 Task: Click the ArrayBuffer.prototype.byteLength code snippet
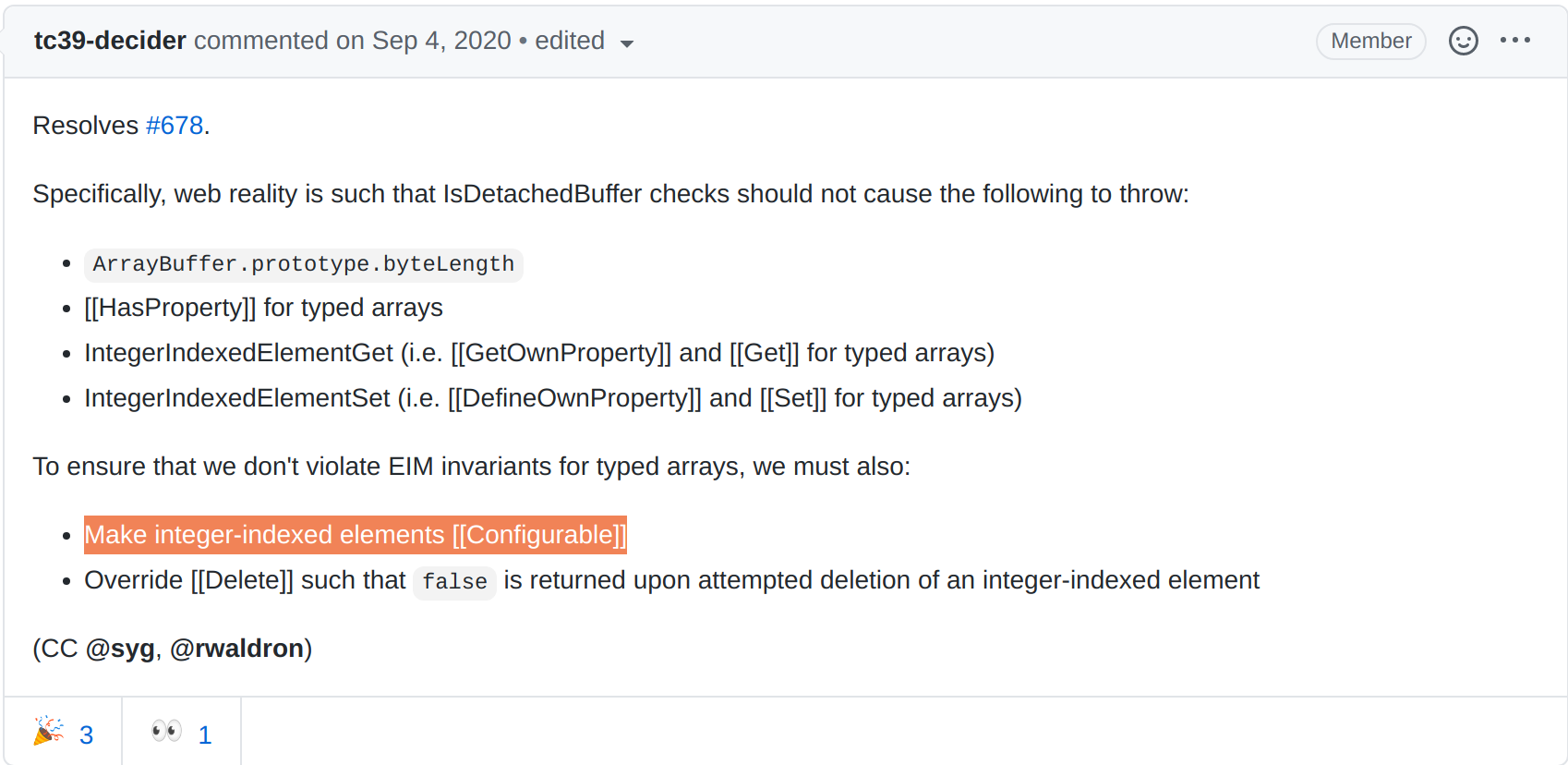(x=304, y=264)
